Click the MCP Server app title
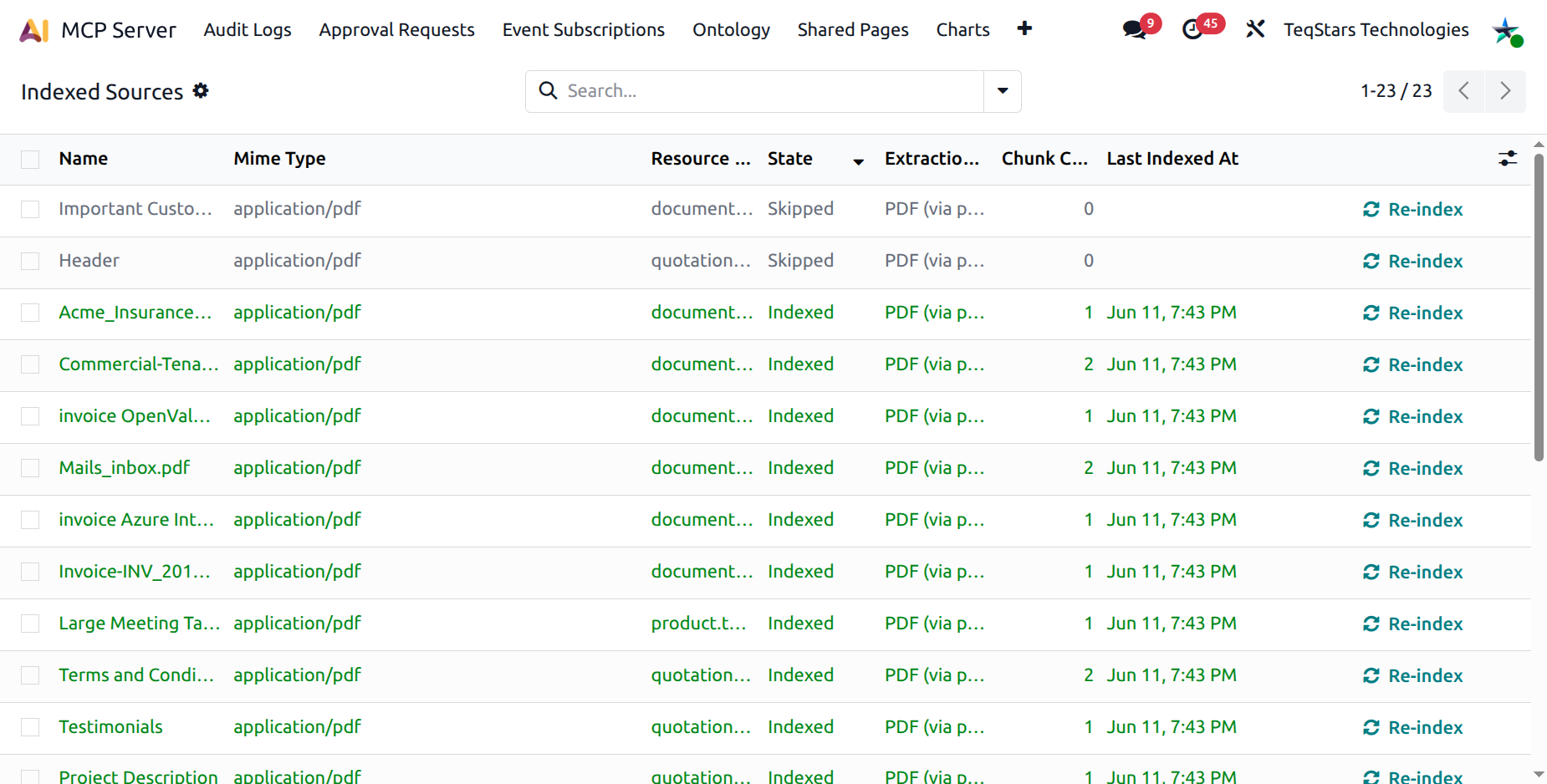1547x784 pixels. 119,30
